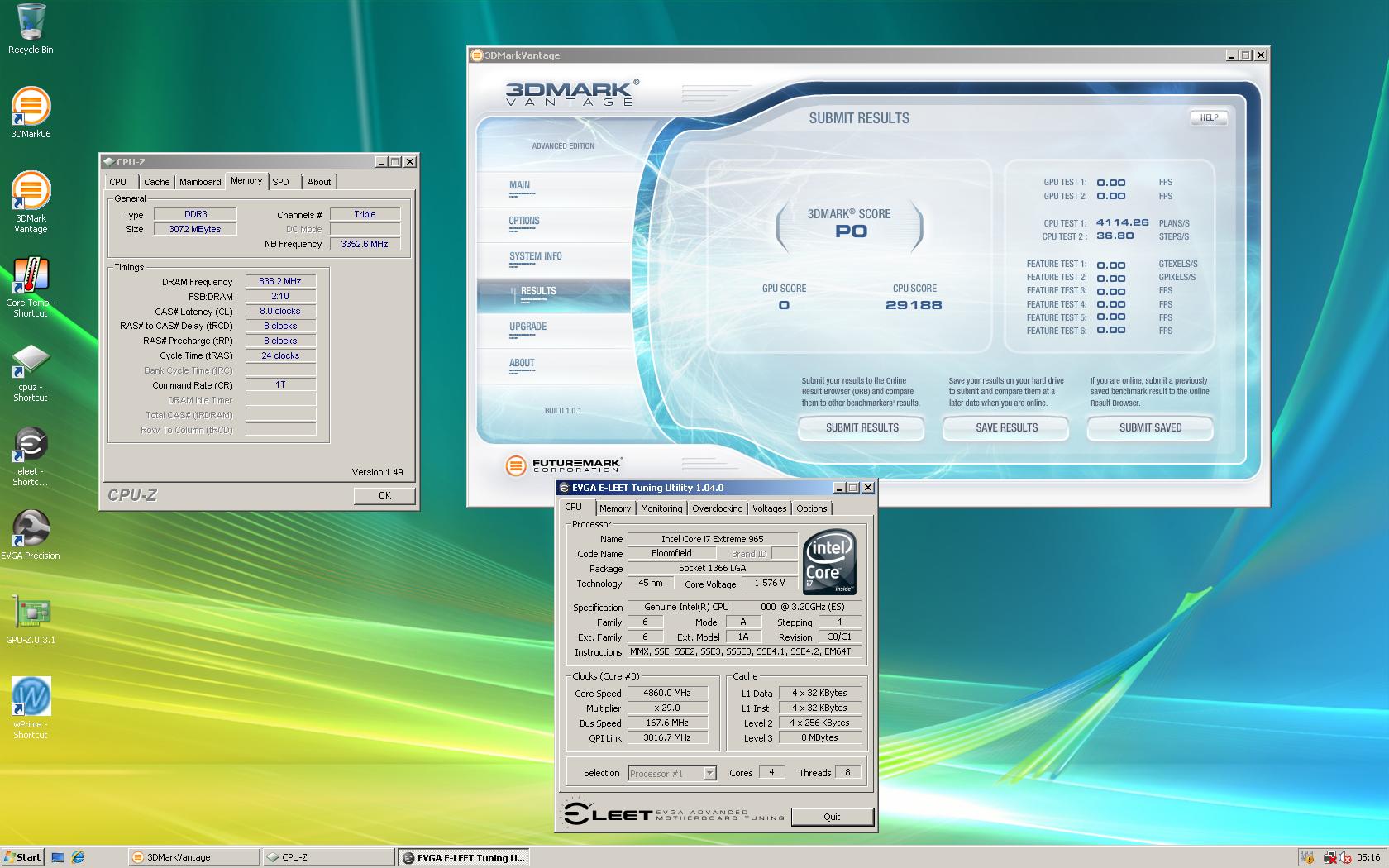Screen dimensions: 1389x868
Task: Click NB Frequency value 3352.6 MHz
Action: 365,244
